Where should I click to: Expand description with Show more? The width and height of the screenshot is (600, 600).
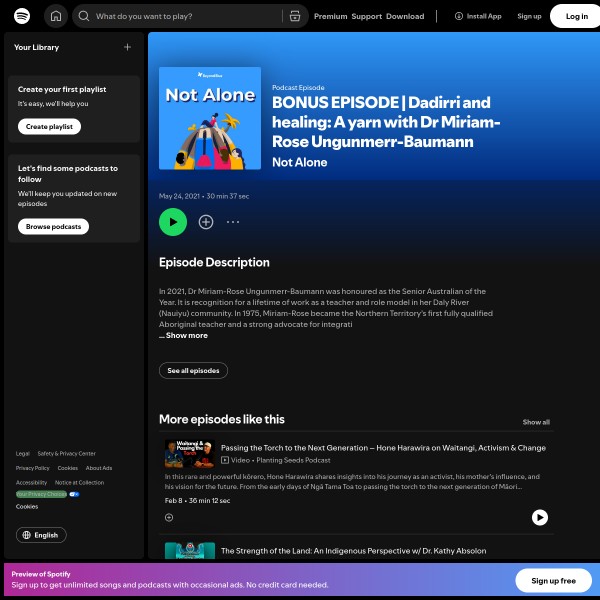(186, 336)
